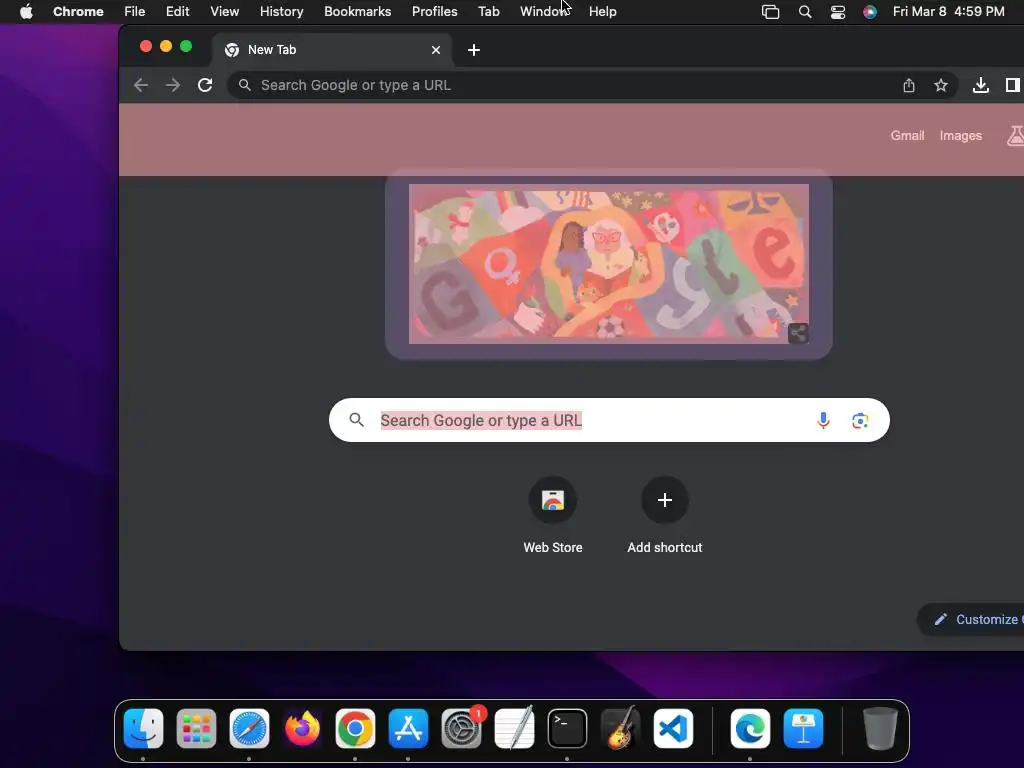Search icon inside the center search box
Image resolution: width=1024 pixels, height=768 pixels.
point(356,420)
